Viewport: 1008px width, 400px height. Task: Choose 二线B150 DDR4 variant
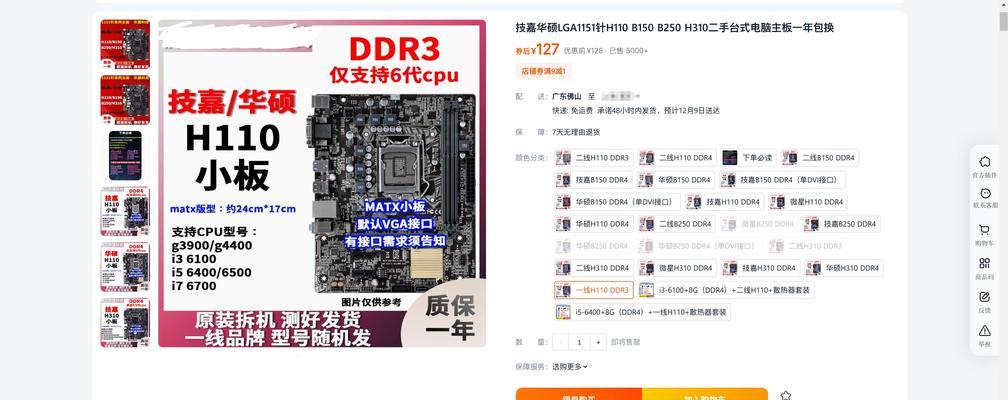820,158
